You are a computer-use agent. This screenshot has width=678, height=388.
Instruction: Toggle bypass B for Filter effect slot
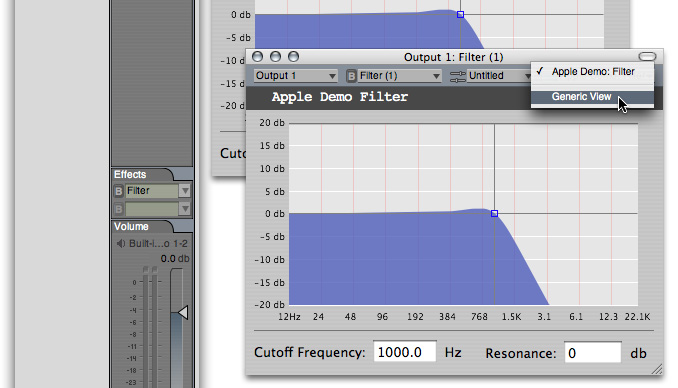tap(118, 191)
